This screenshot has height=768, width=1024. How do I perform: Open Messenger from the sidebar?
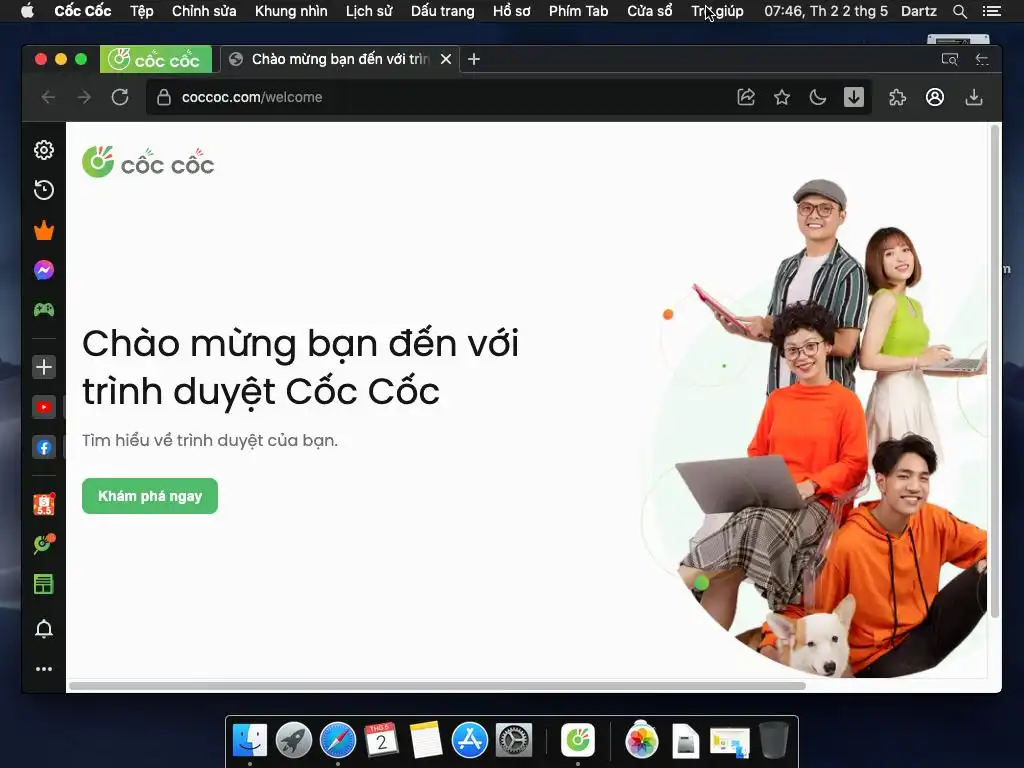point(44,270)
